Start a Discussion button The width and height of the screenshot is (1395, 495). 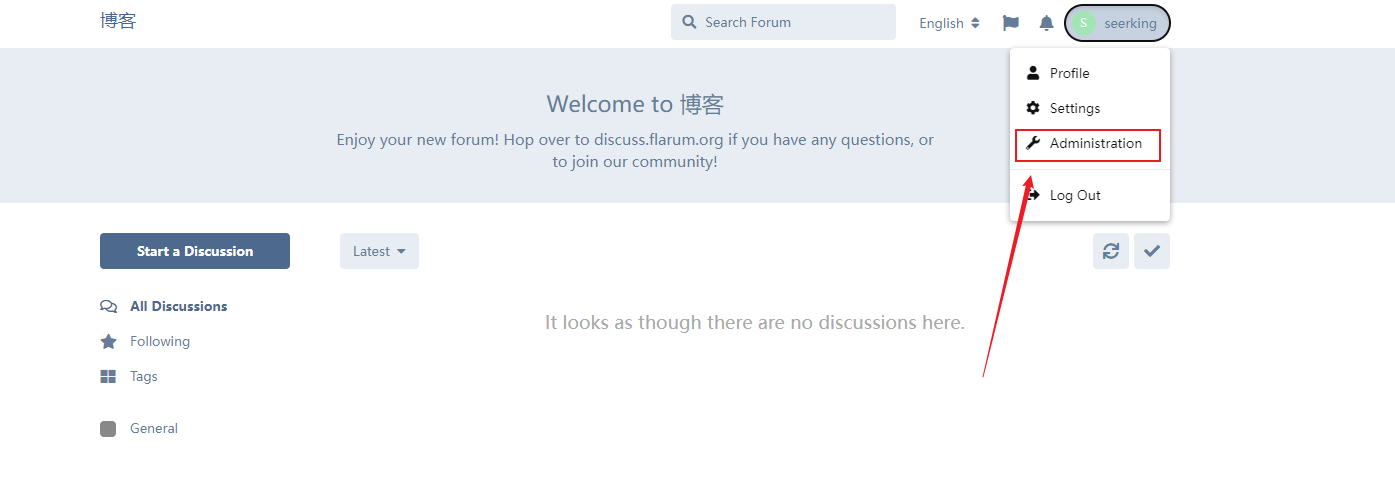click(x=195, y=251)
